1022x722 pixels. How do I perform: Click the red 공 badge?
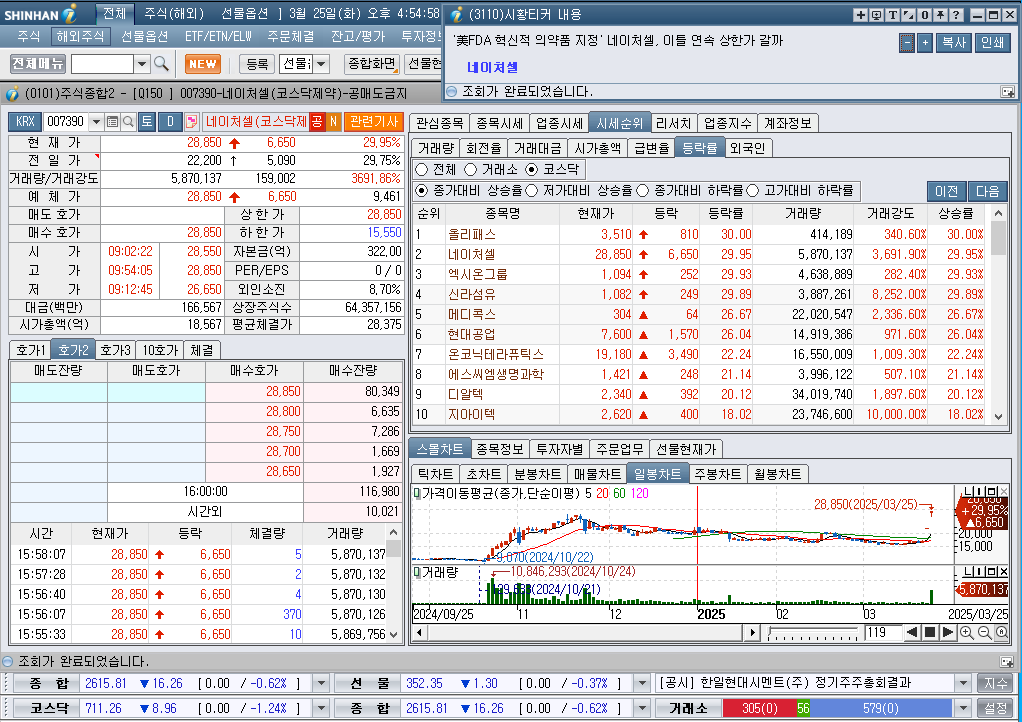pos(317,122)
